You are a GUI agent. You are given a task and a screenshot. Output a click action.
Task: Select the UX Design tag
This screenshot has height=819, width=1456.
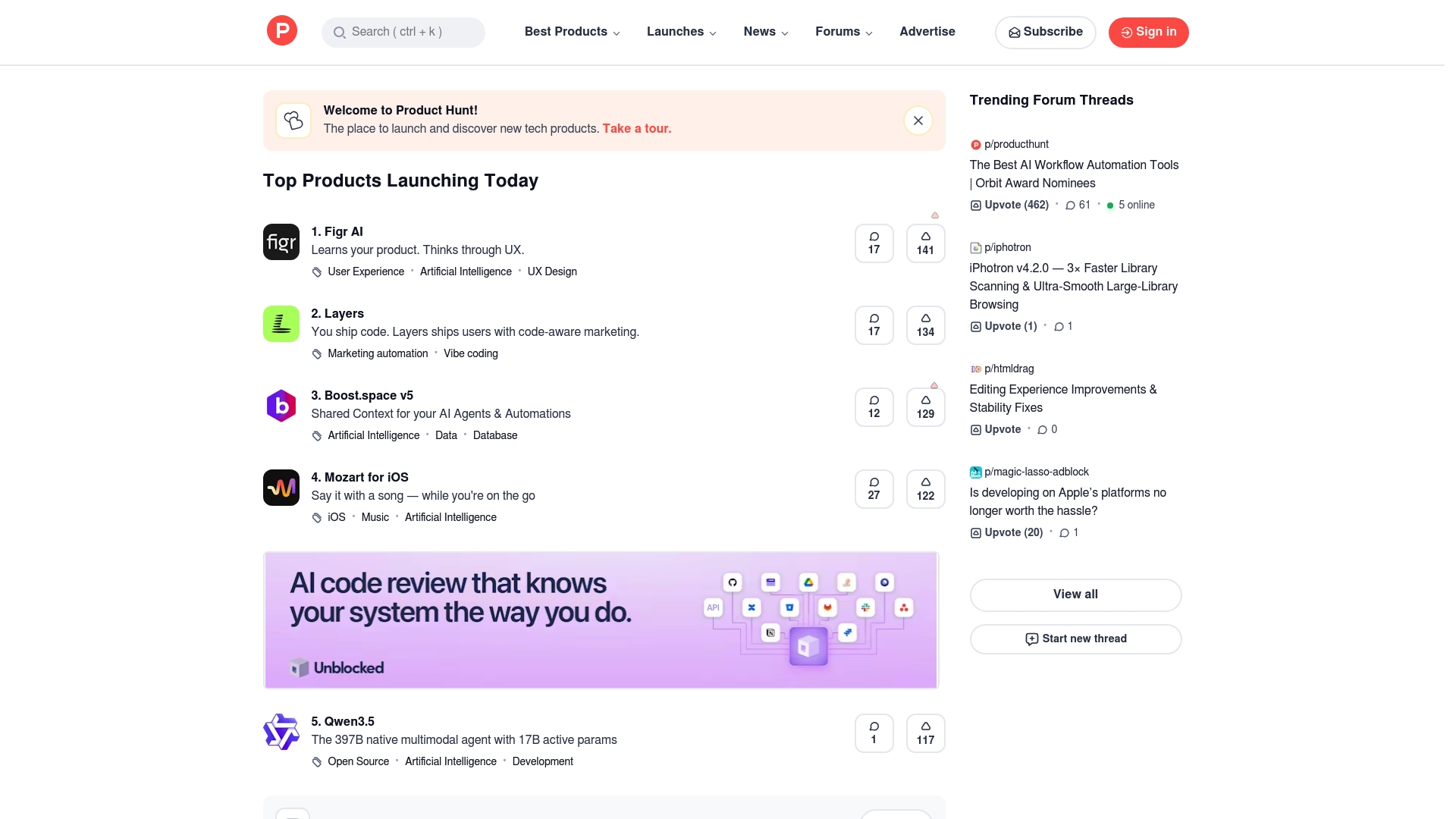click(552, 271)
